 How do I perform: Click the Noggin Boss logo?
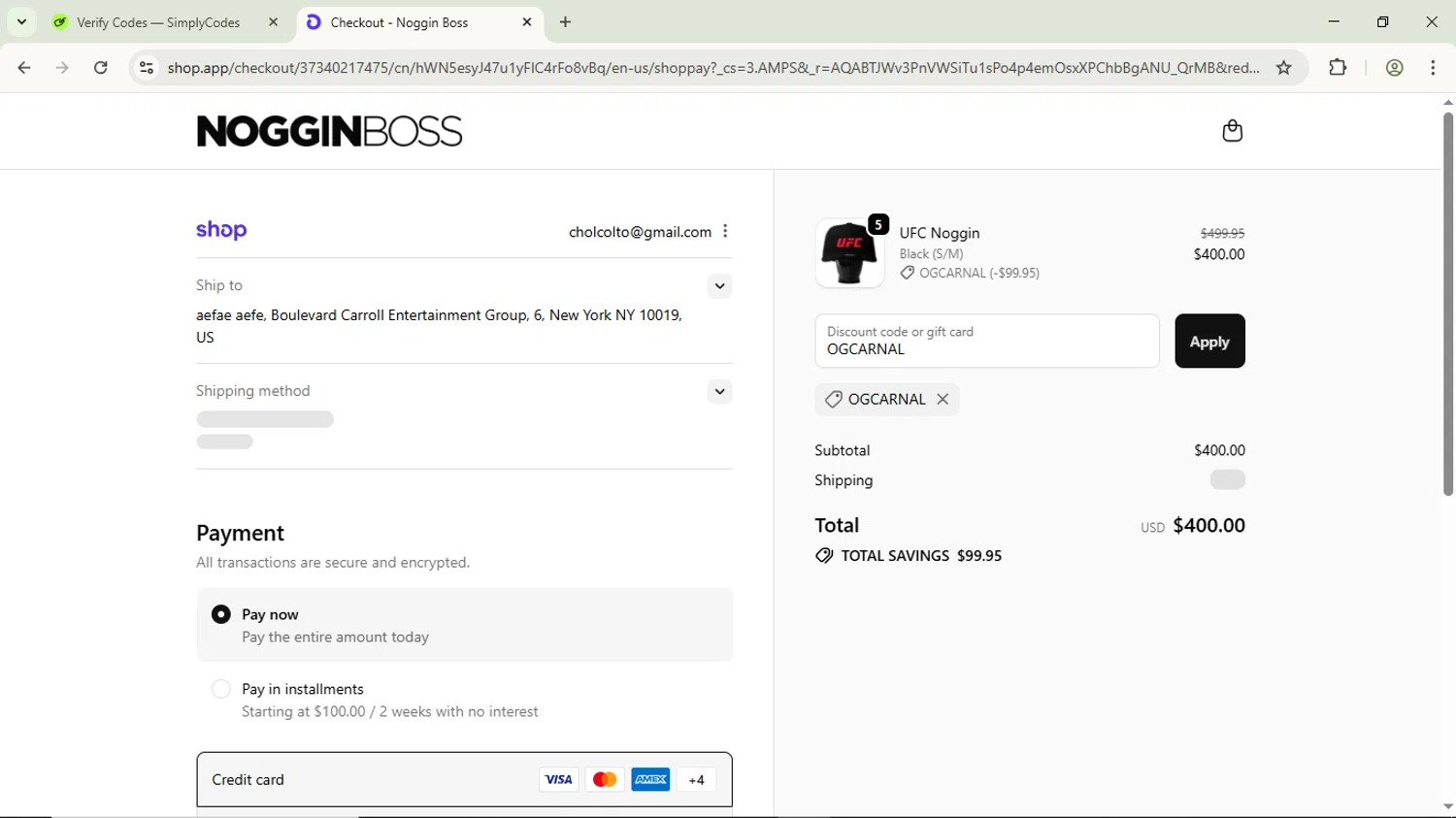tap(329, 131)
